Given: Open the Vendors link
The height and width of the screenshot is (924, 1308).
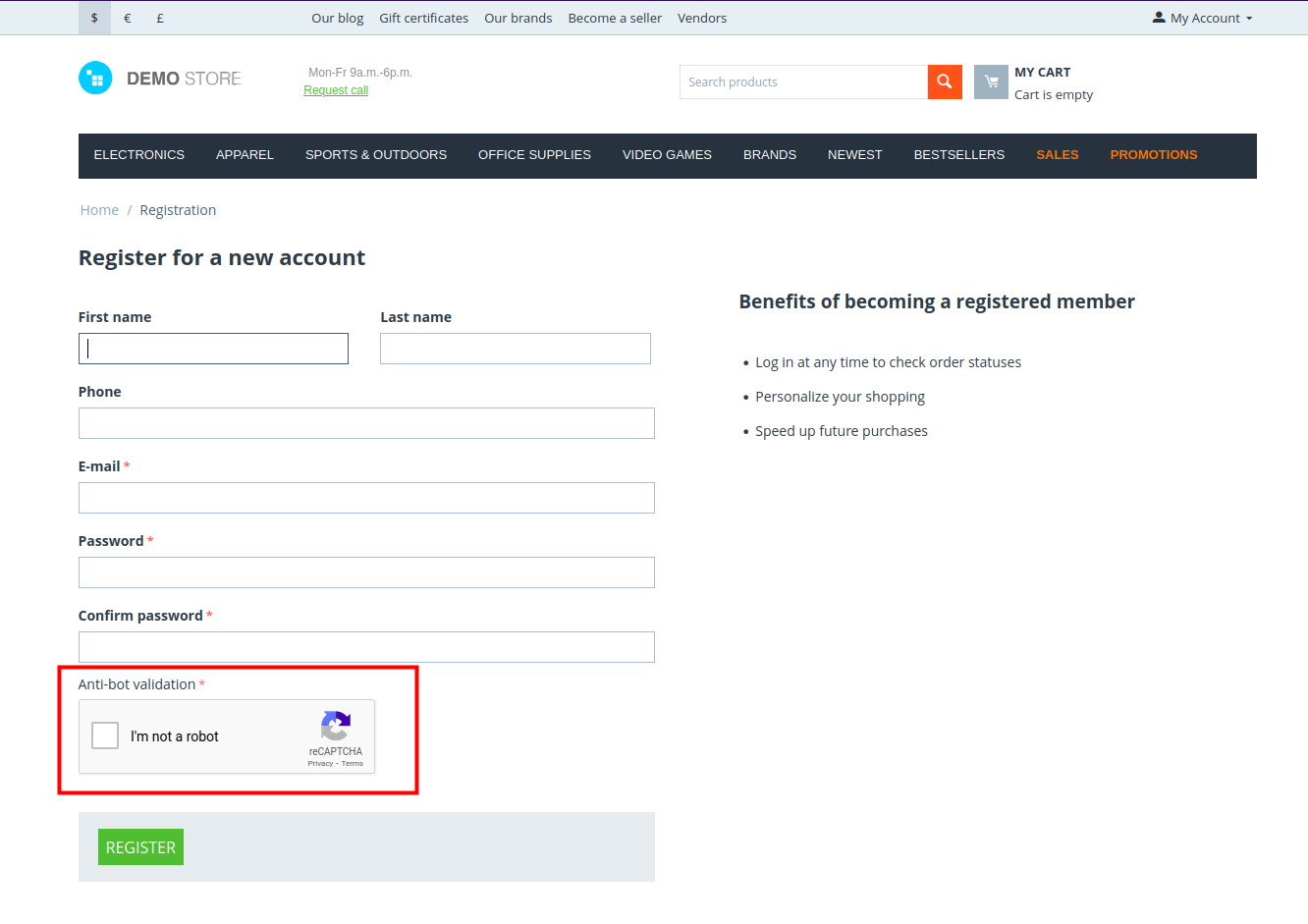Looking at the screenshot, I should point(702,18).
